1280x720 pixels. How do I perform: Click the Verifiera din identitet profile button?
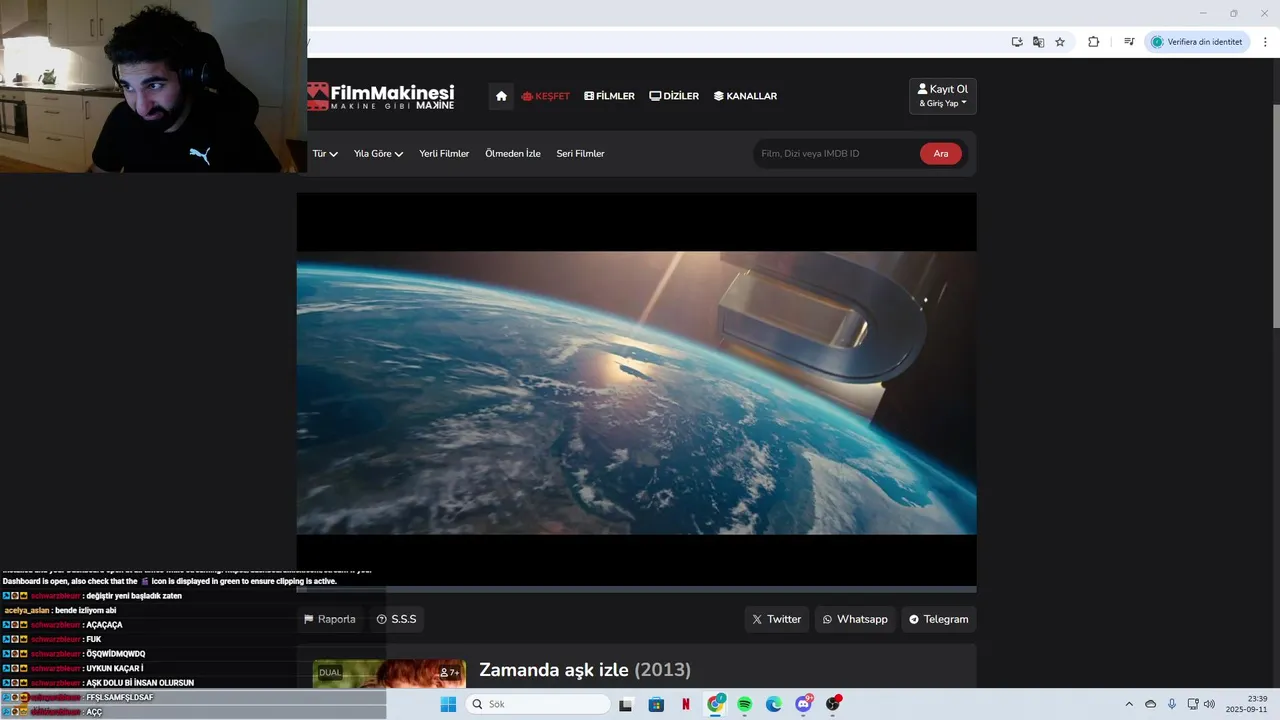pyautogui.click(x=1197, y=42)
